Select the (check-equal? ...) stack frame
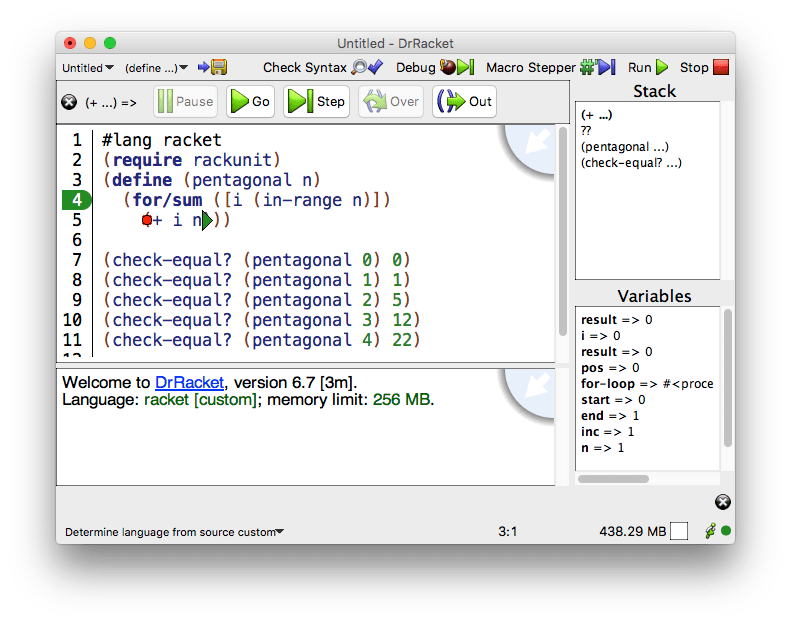Screen dimensions: 791x624 [631, 163]
